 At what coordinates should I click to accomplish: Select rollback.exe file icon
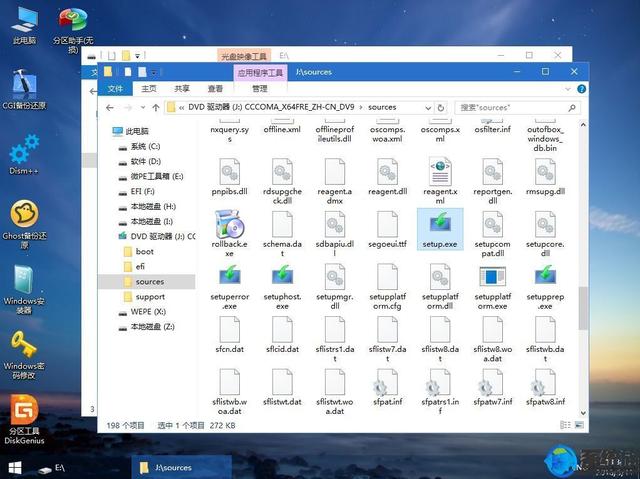pos(229,233)
